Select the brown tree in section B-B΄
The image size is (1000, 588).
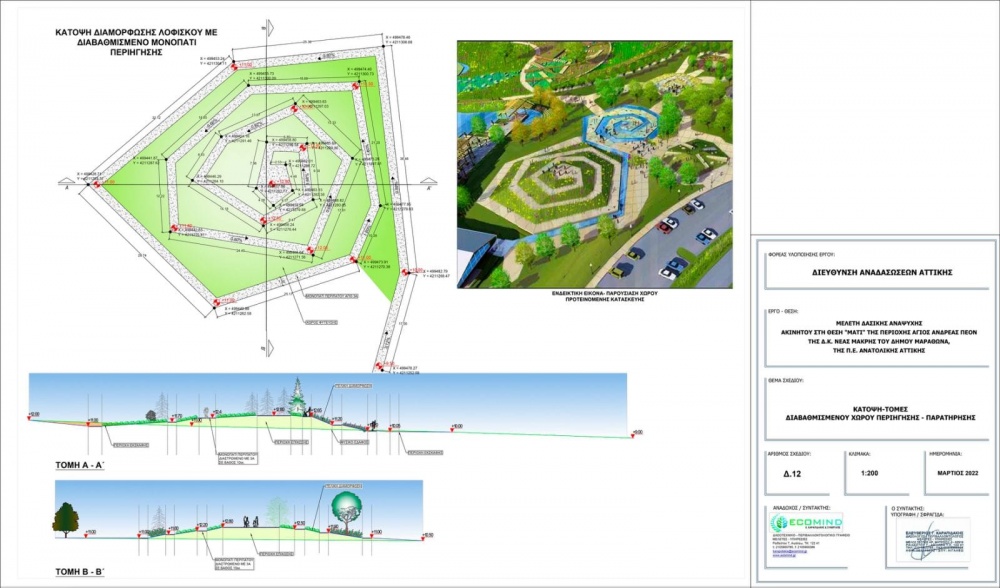[66, 521]
